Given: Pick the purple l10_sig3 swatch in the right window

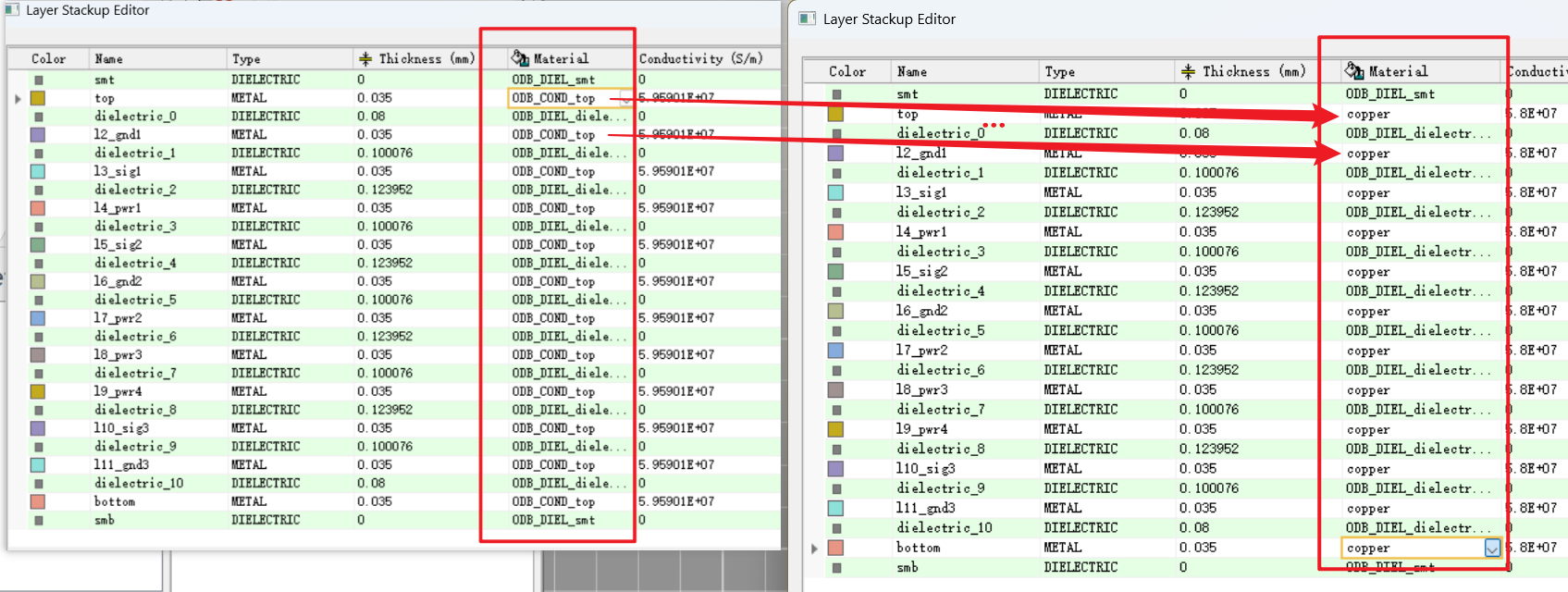Looking at the screenshot, I should 835,469.
